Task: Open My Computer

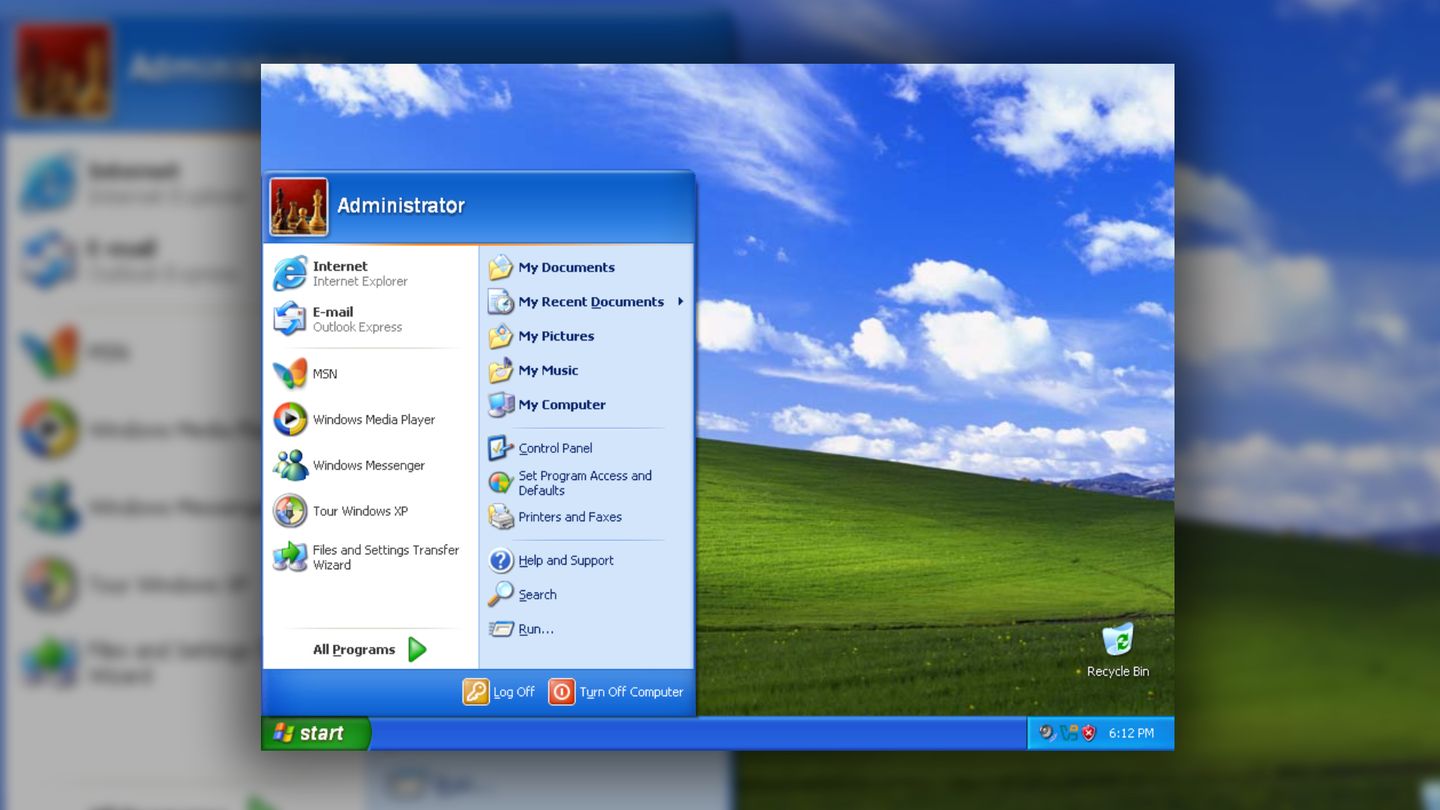Action: pyautogui.click(x=561, y=404)
